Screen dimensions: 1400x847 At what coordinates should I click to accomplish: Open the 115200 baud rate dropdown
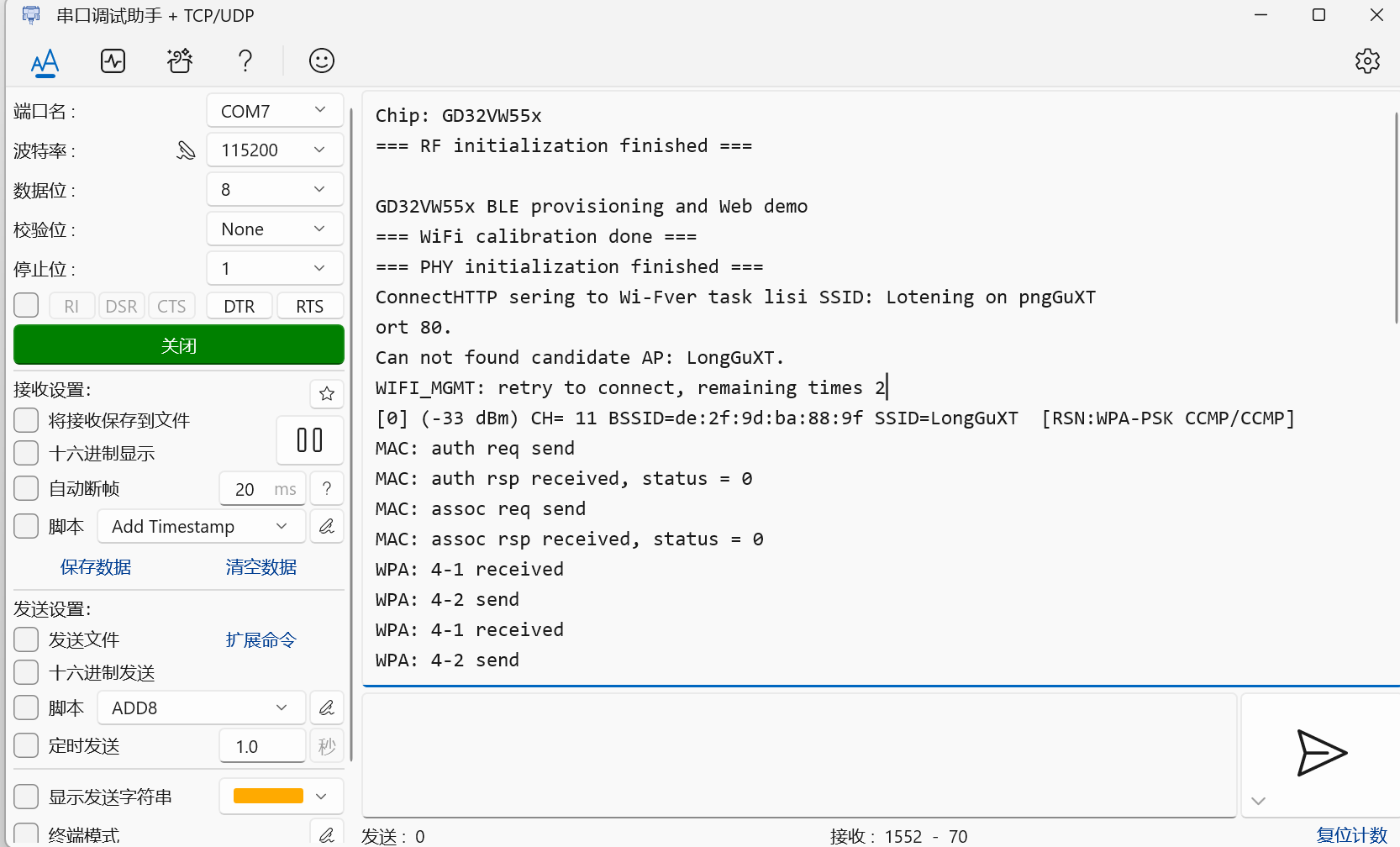(275, 150)
